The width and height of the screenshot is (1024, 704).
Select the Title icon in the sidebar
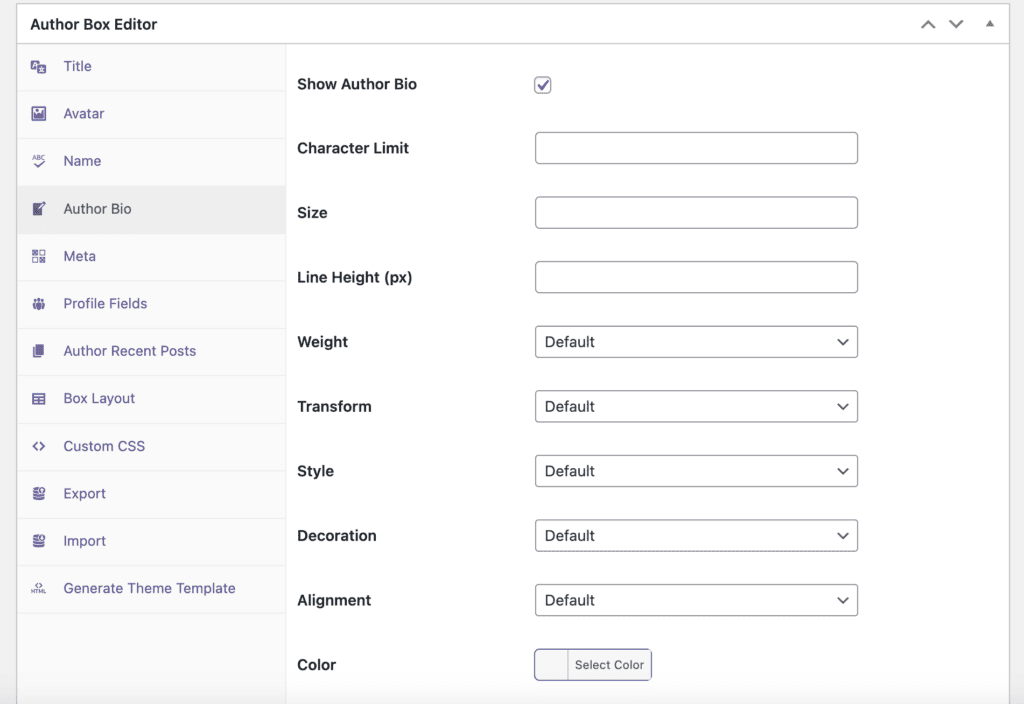pyautogui.click(x=40, y=66)
